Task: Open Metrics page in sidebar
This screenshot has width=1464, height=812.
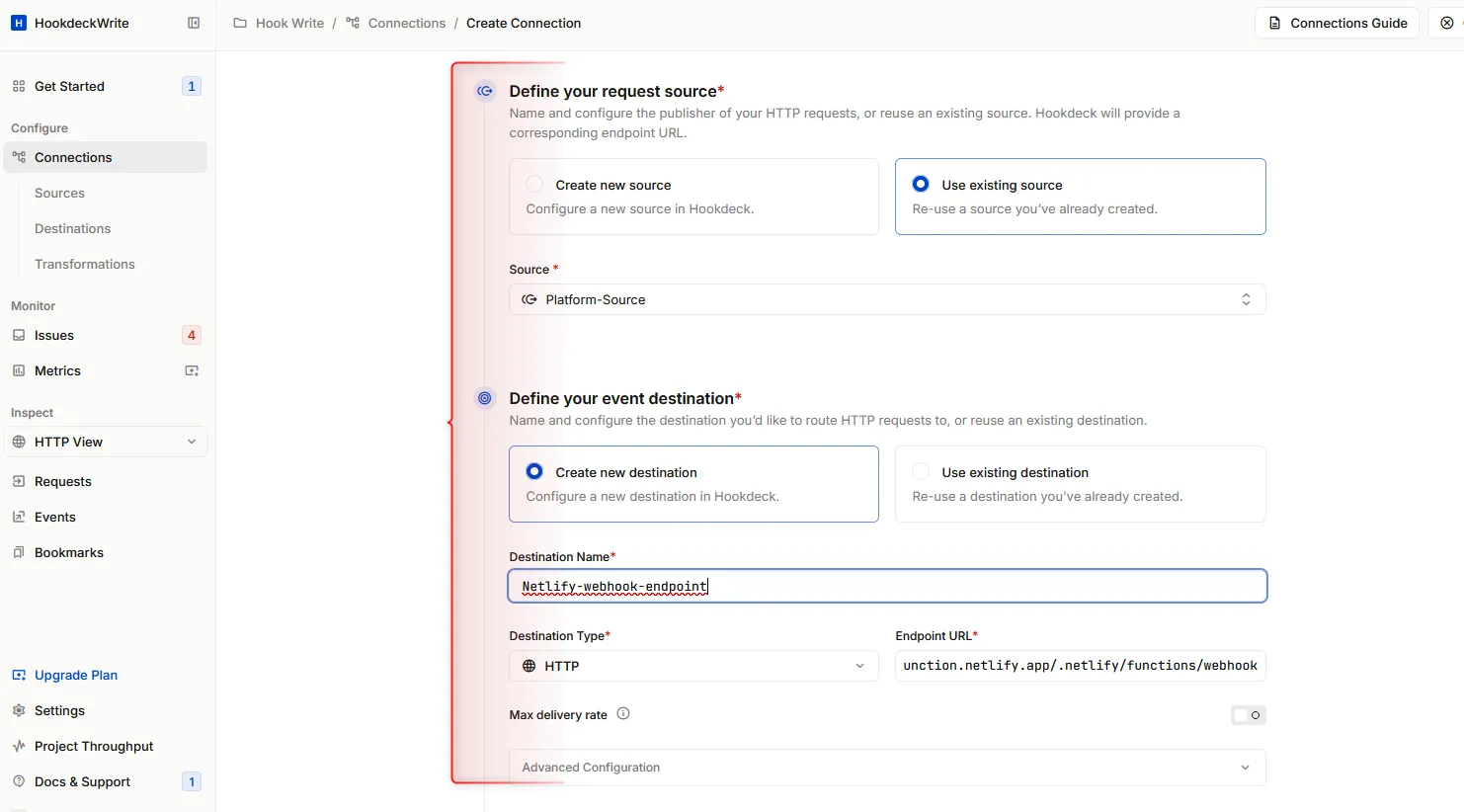Action: coord(106,370)
